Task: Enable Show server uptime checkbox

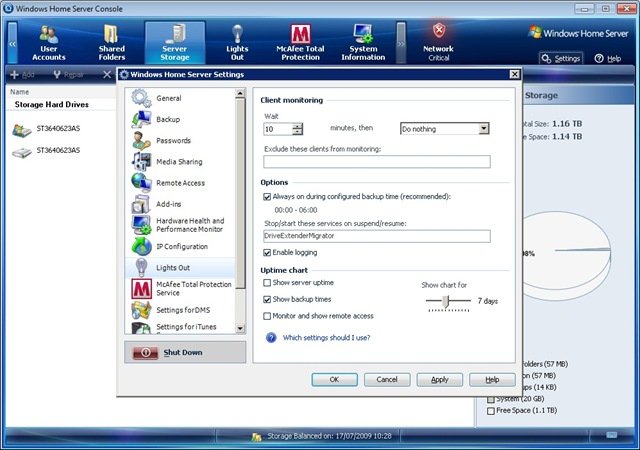Action: pyautogui.click(x=267, y=283)
